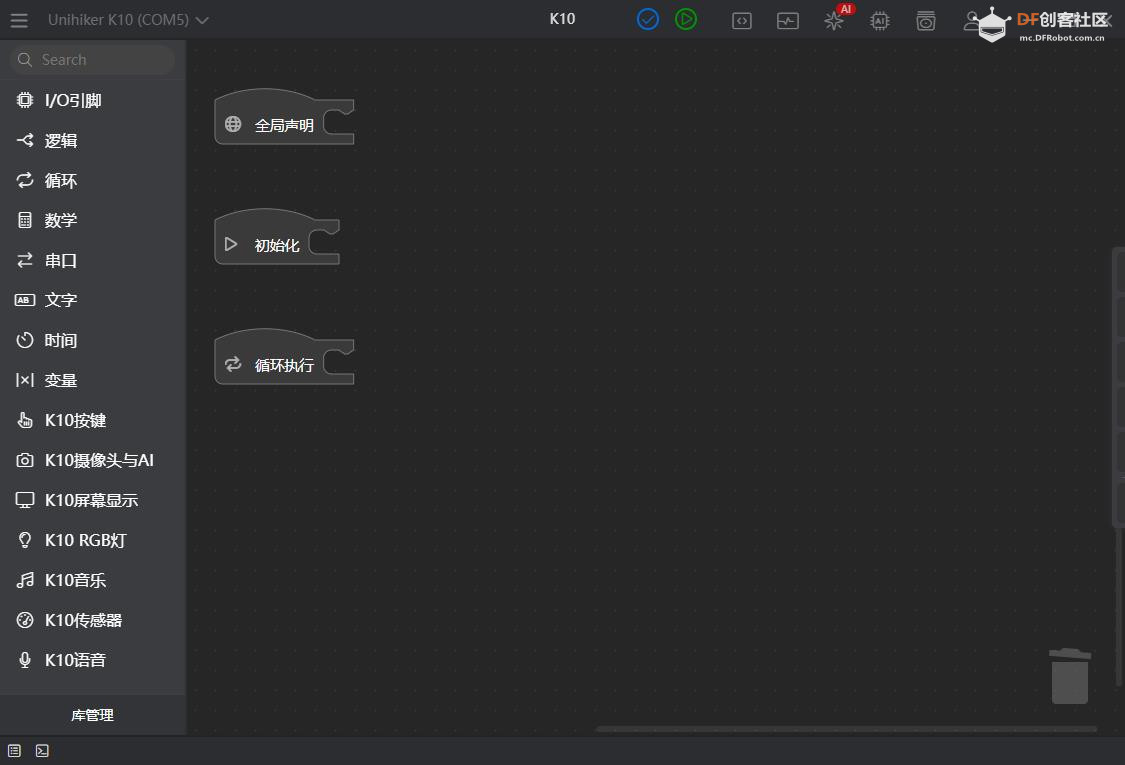Open the serial plotter waveform icon

[788, 21]
